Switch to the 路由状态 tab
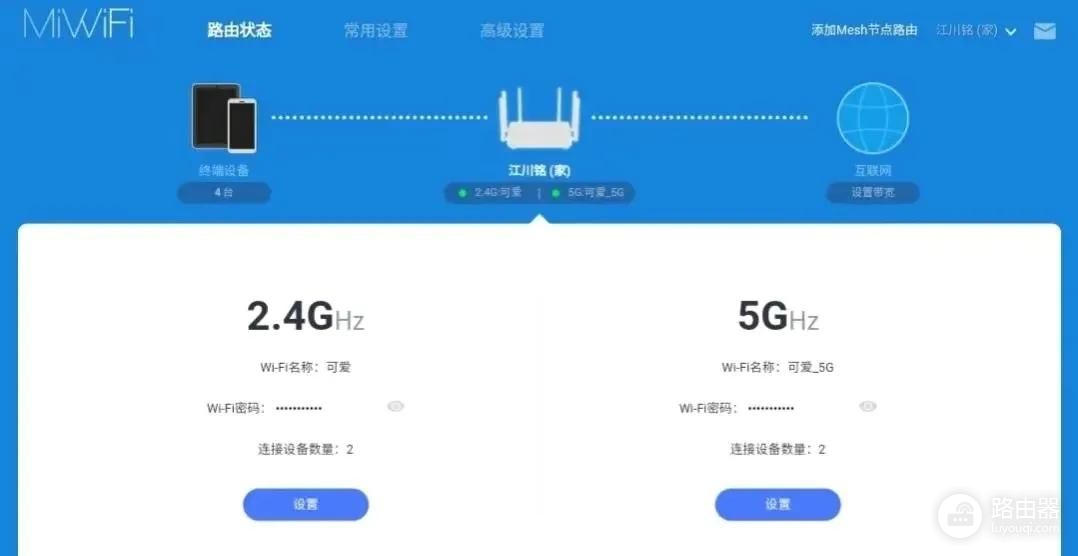 click(239, 30)
